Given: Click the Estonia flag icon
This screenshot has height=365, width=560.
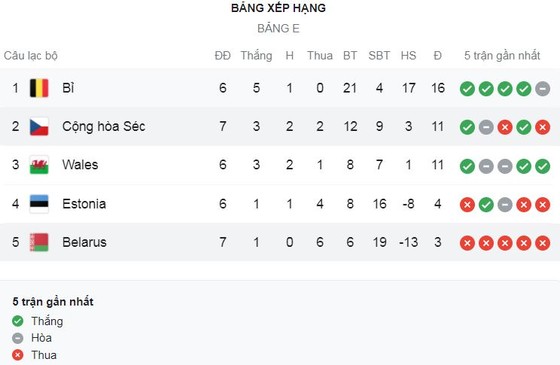Looking at the screenshot, I should click(x=39, y=204).
